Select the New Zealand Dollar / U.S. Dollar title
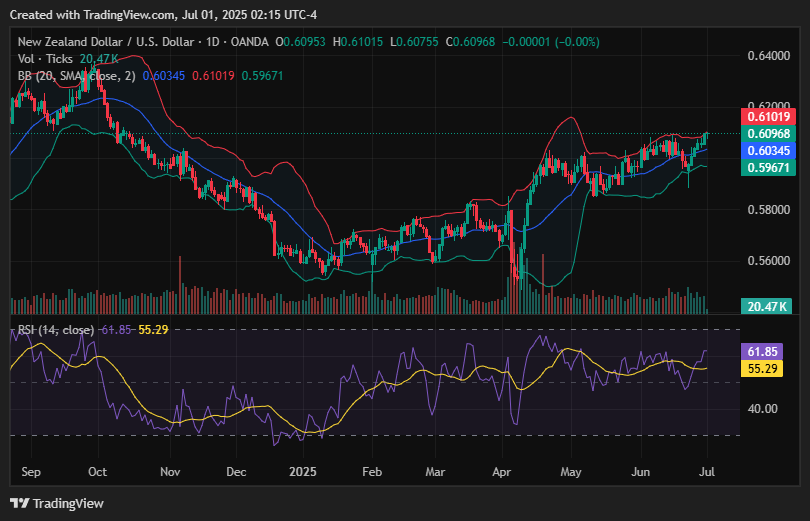Viewport: 810px width, 521px height. (x=106, y=42)
